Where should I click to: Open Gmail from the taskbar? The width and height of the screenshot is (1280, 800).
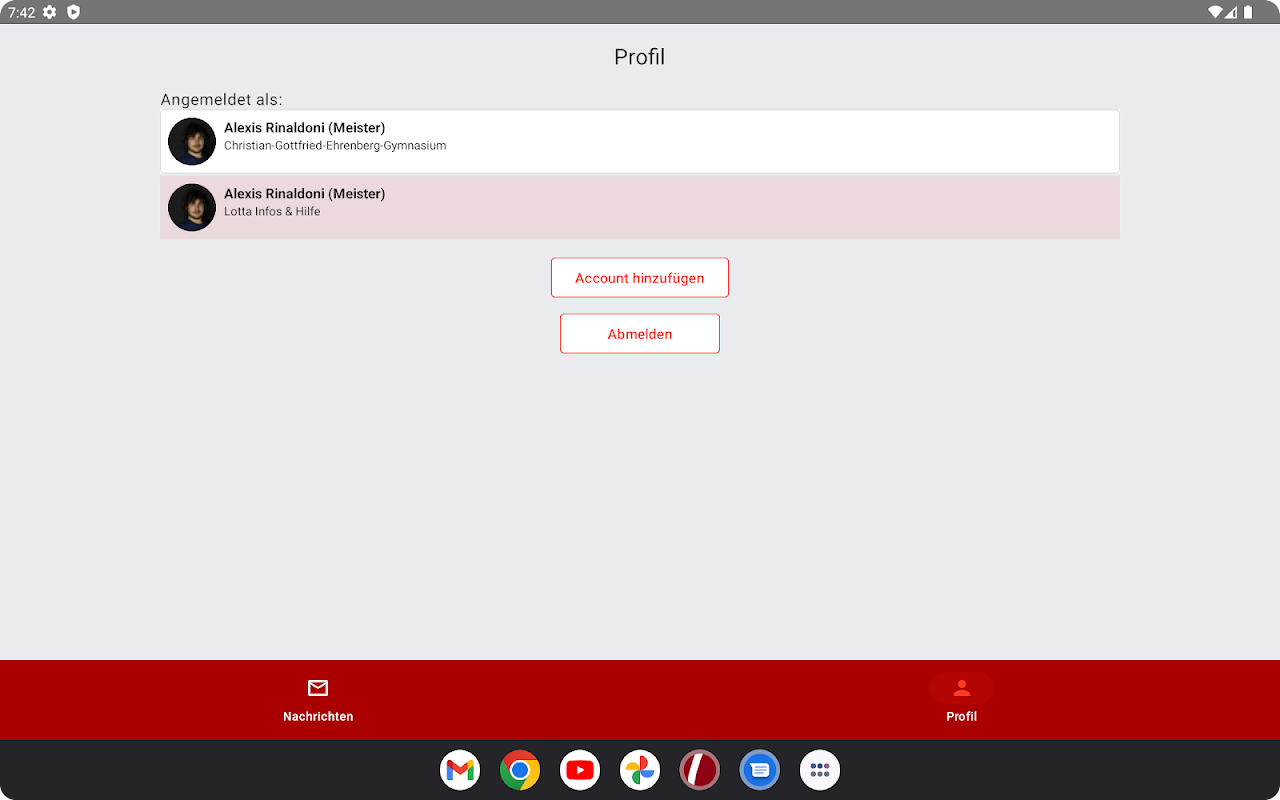coord(460,770)
